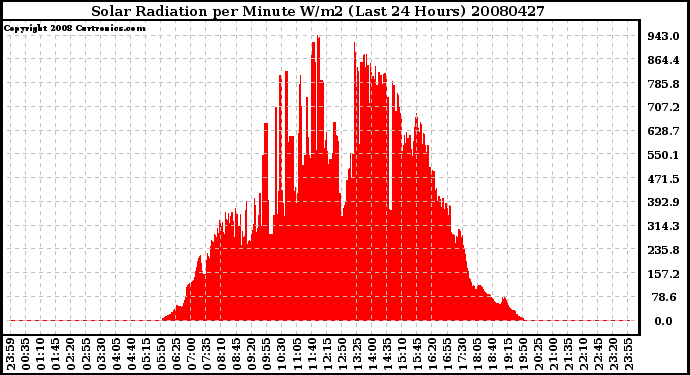The height and width of the screenshot is (375, 690).
Task: Select the 157.2 y-axis label
Action: tap(663, 274)
